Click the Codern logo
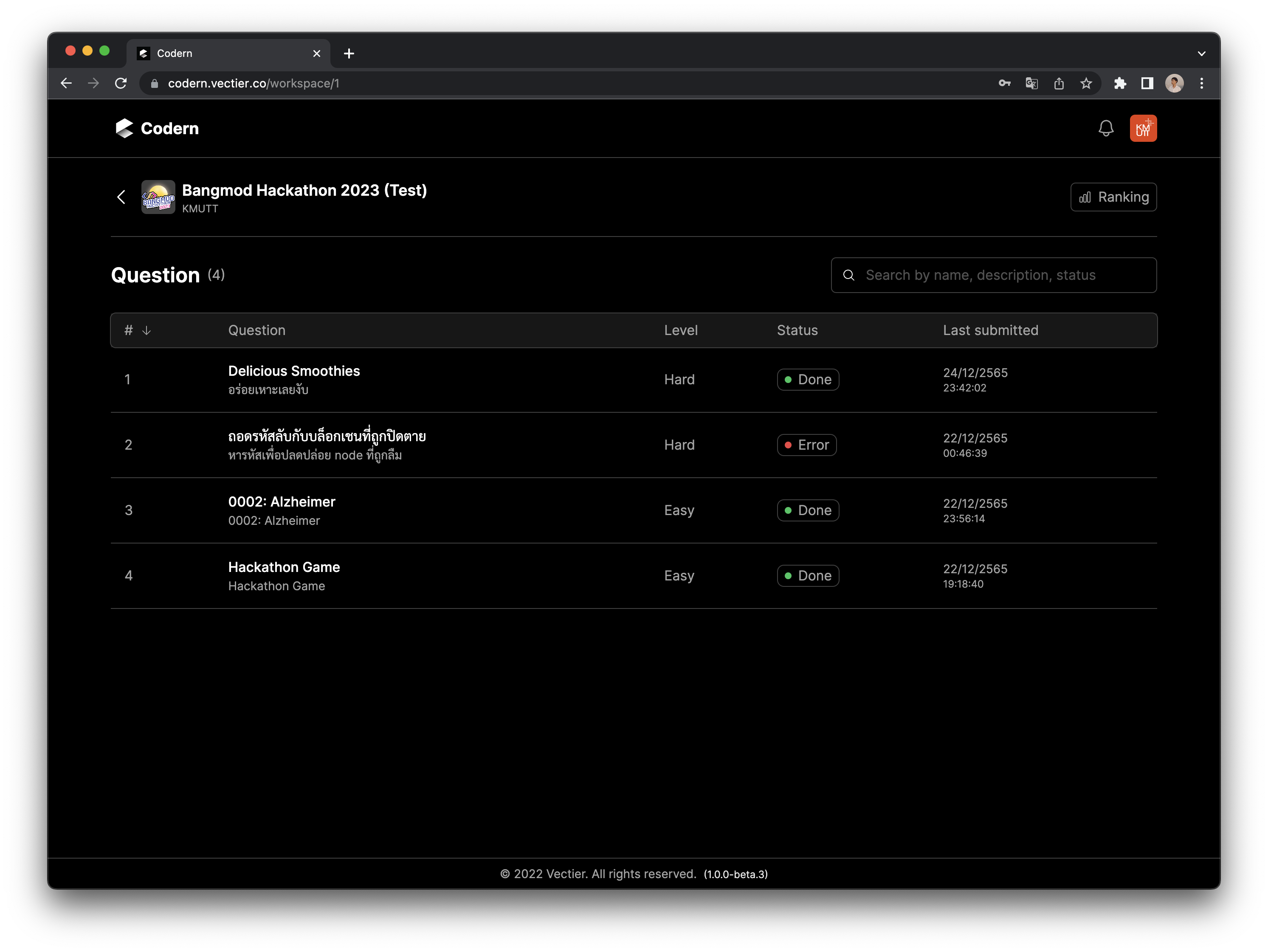The image size is (1268, 952). click(x=157, y=128)
